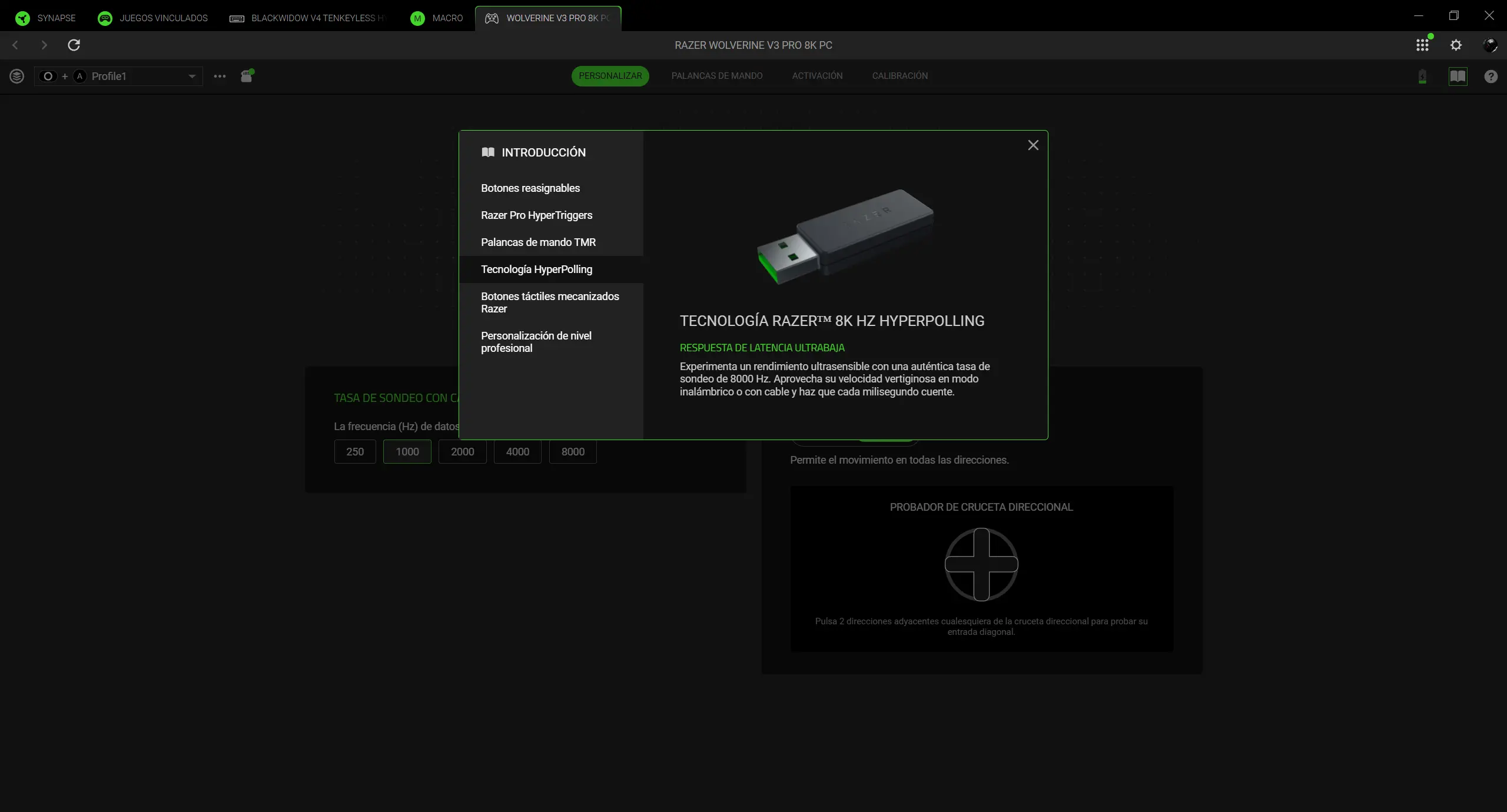Screen dimensions: 1507x812
Task: Open the MACRO tab
Action: point(437,18)
